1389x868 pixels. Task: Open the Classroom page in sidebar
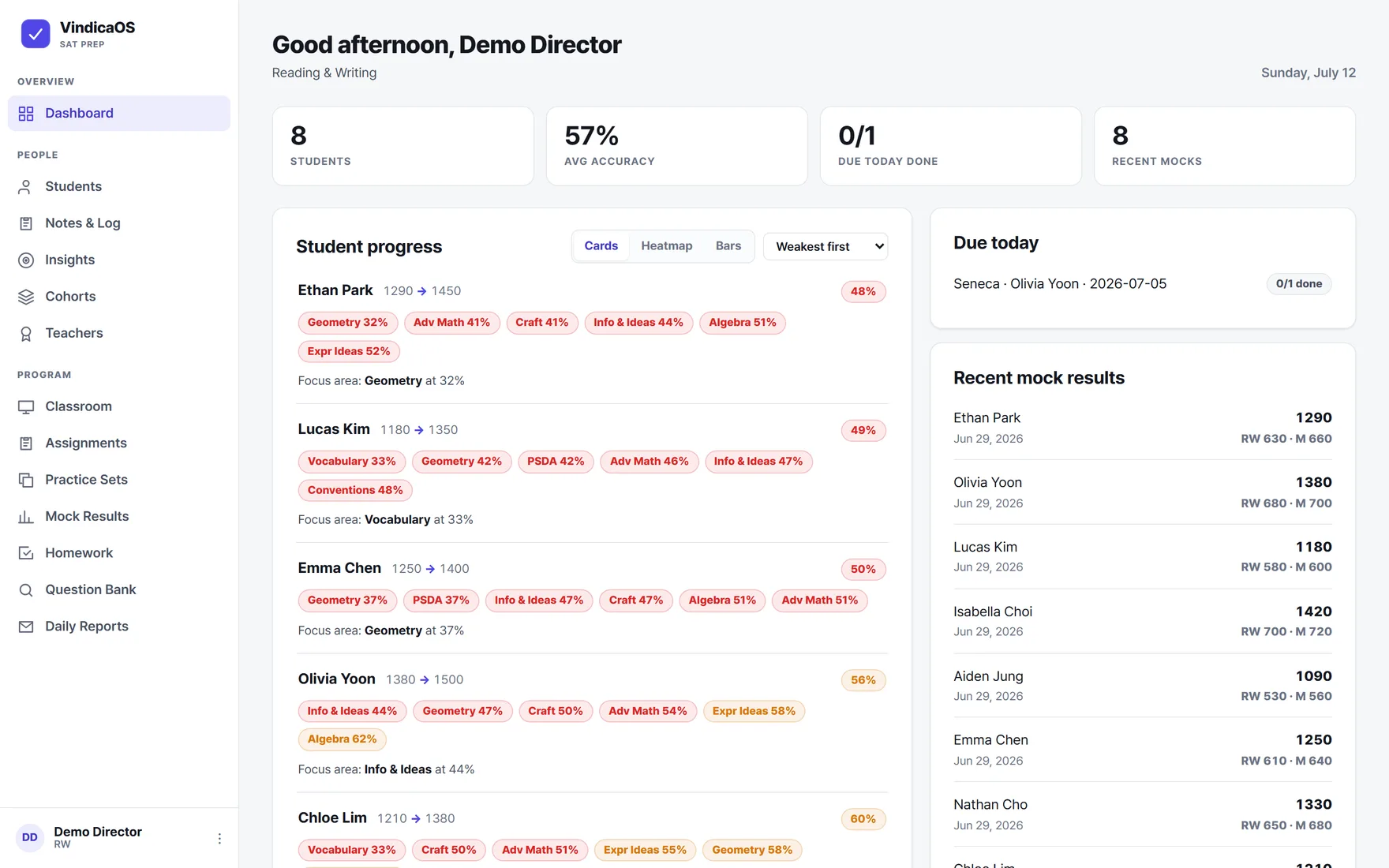coord(119,406)
